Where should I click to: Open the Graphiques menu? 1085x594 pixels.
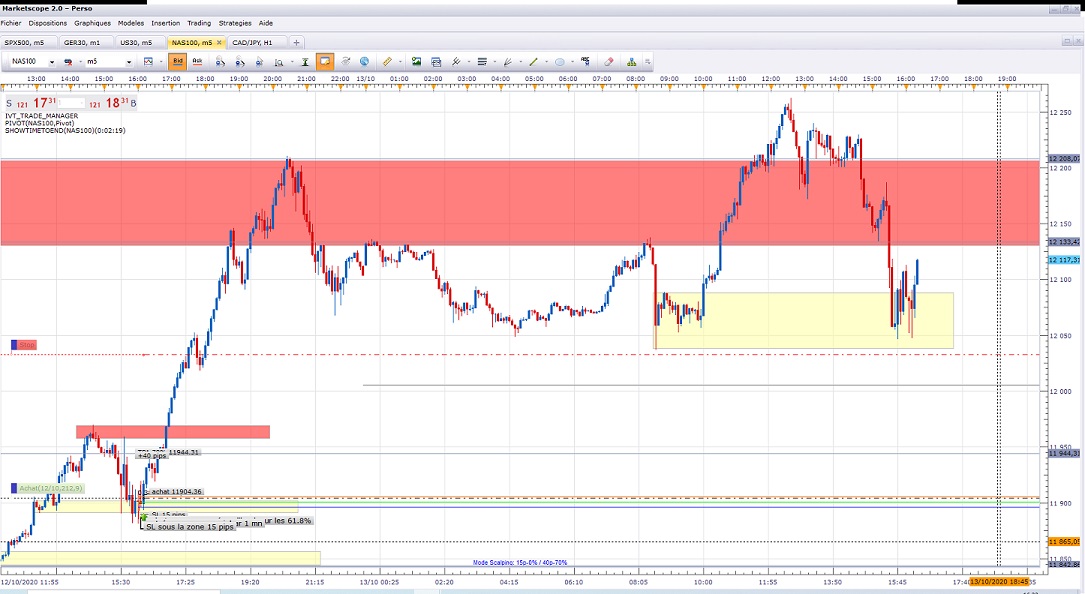[x=93, y=23]
